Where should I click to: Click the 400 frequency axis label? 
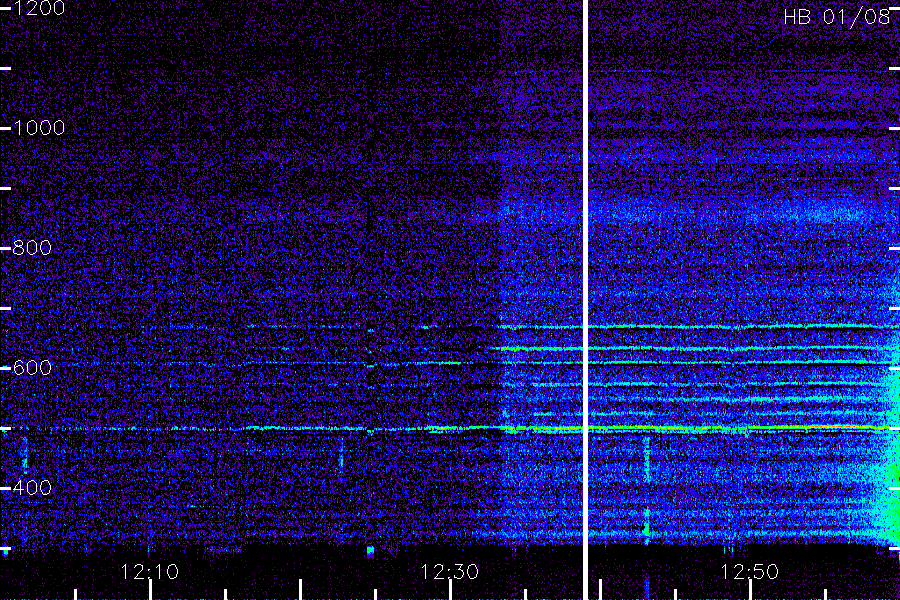click(32, 487)
